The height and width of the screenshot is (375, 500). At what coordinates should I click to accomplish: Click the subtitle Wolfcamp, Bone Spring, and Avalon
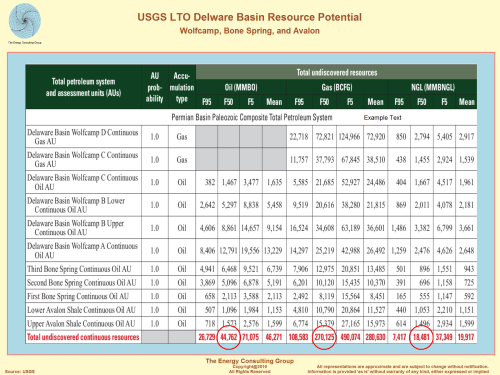pos(250,31)
